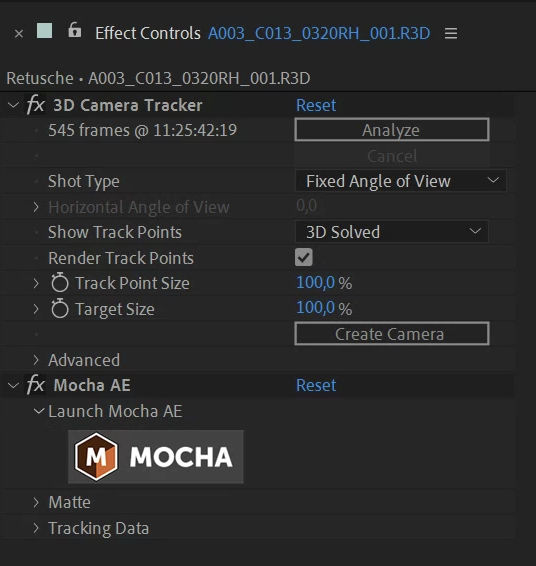Click the layer label color swatch
Viewport: 536px width, 566px height.
[x=44, y=31]
